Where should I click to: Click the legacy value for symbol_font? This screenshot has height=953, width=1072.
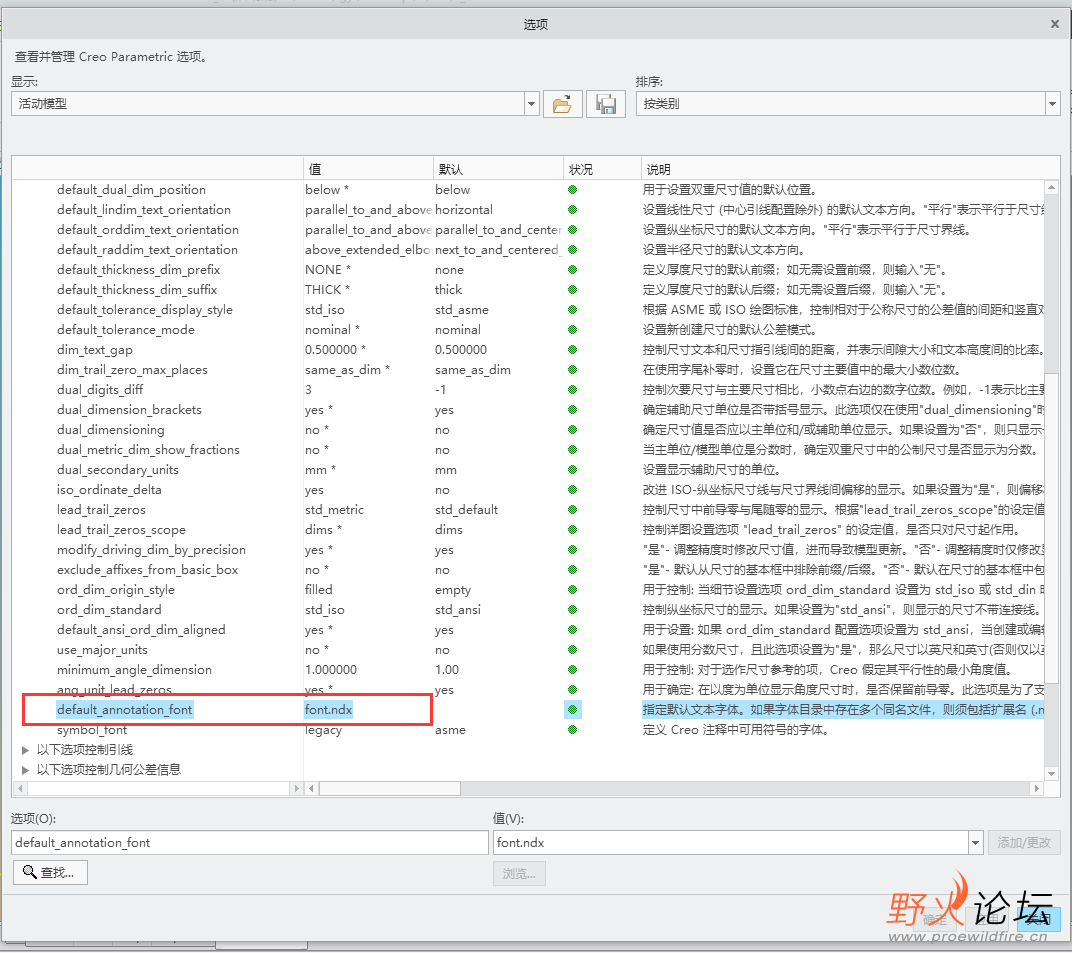click(x=323, y=729)
